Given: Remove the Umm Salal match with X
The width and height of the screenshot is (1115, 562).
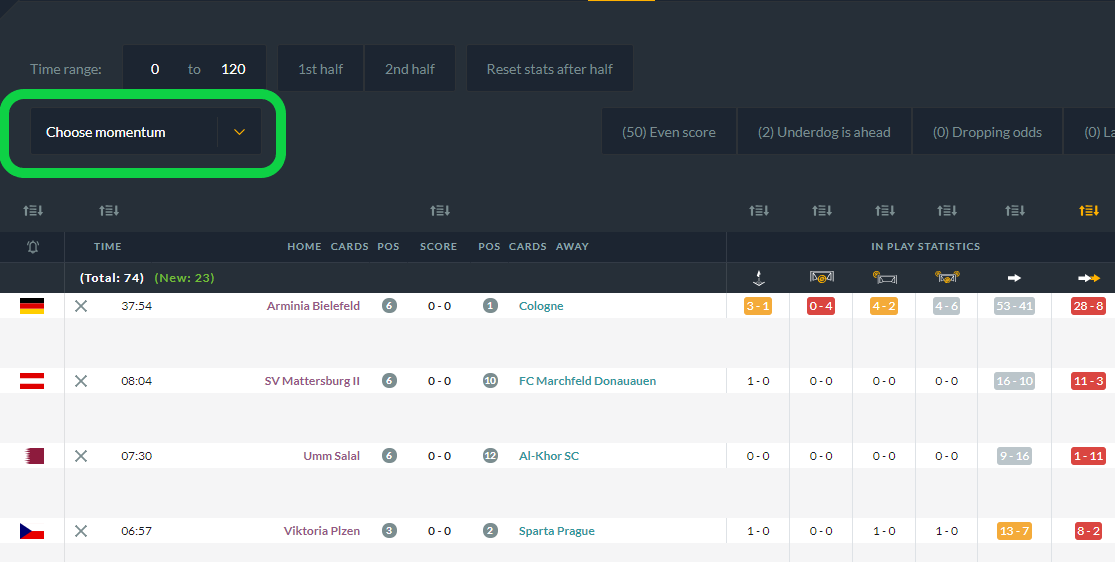Looking at the screenshot, I should pyautogui.click(x=81, y=456).
